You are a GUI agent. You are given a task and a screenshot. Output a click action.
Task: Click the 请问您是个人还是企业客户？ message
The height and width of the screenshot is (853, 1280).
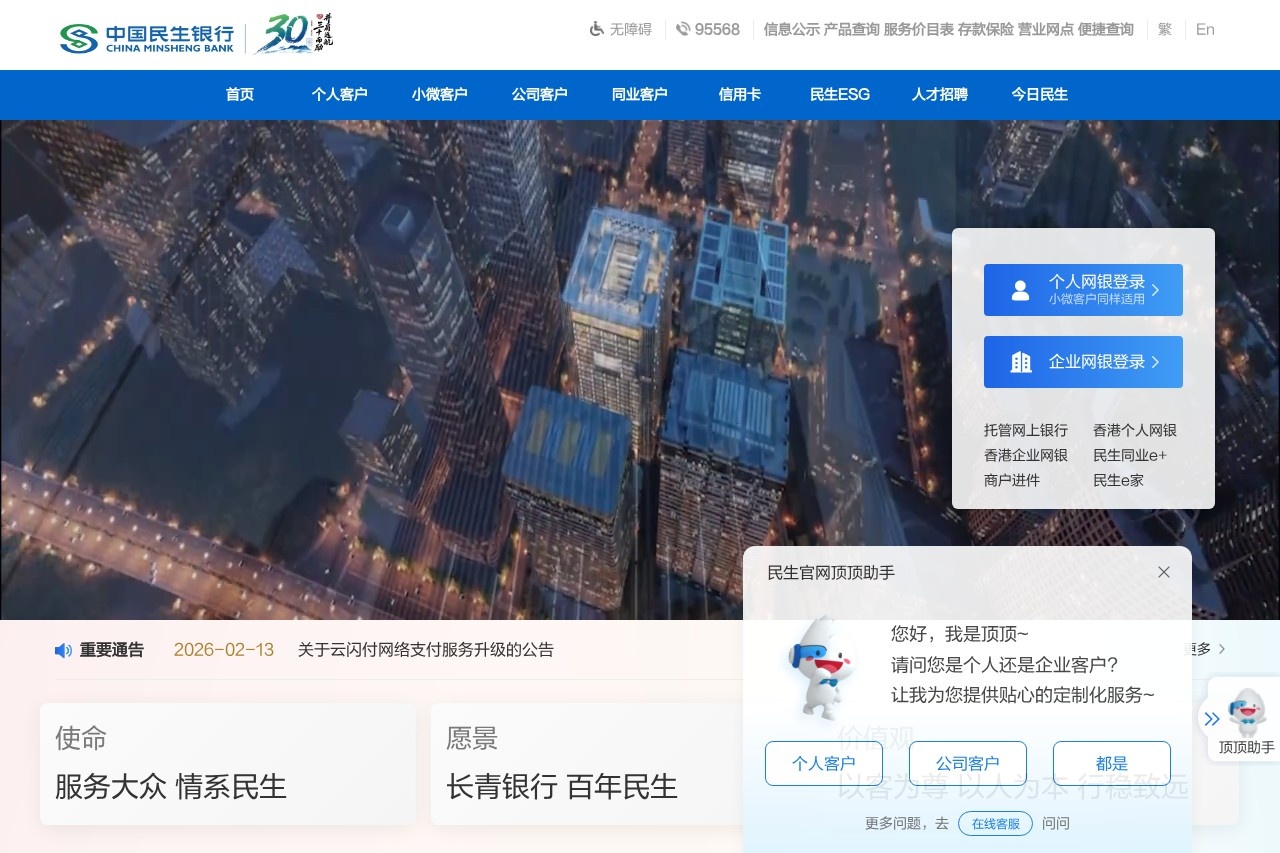[1005, 664]
